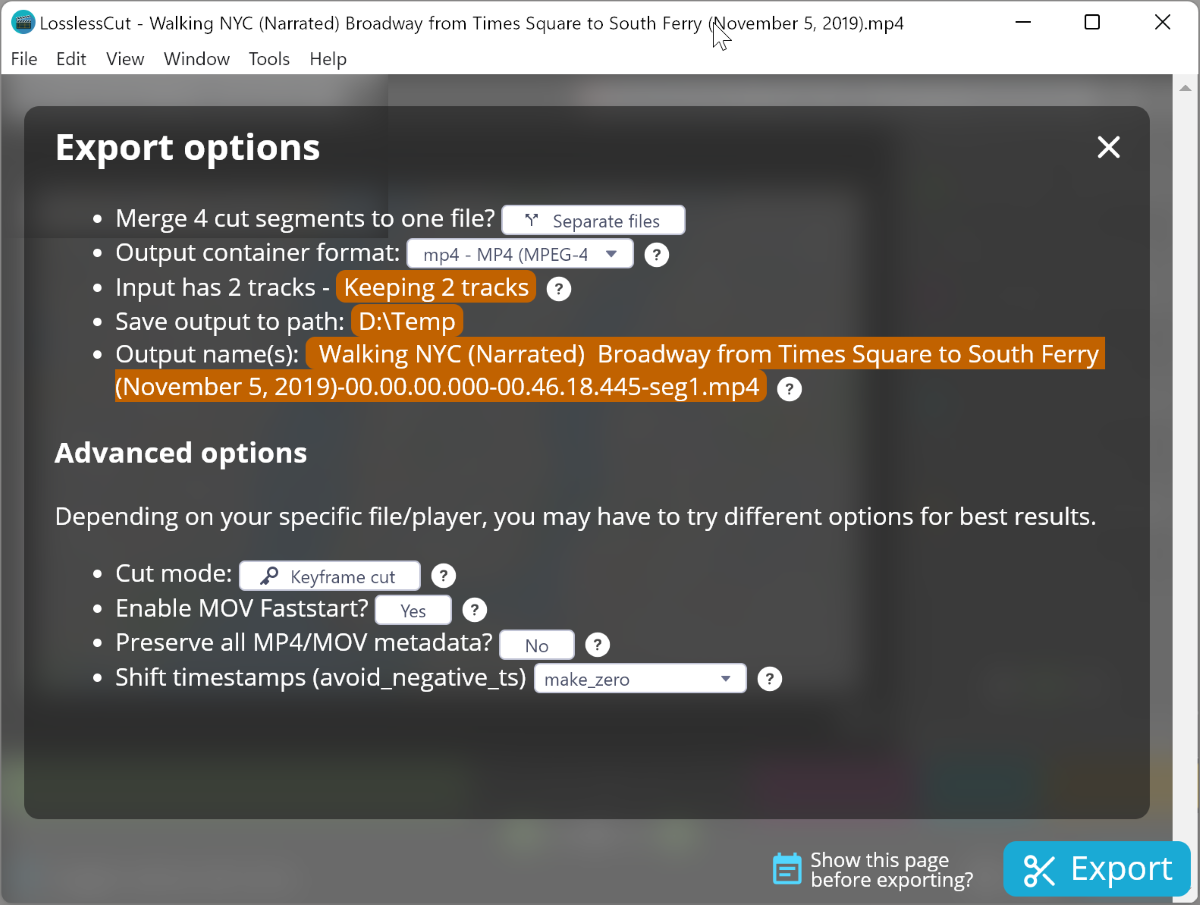The width and height of the screenshot is (1200, 905).
Task: Open help for Cut mode setting
Action: 443,575
